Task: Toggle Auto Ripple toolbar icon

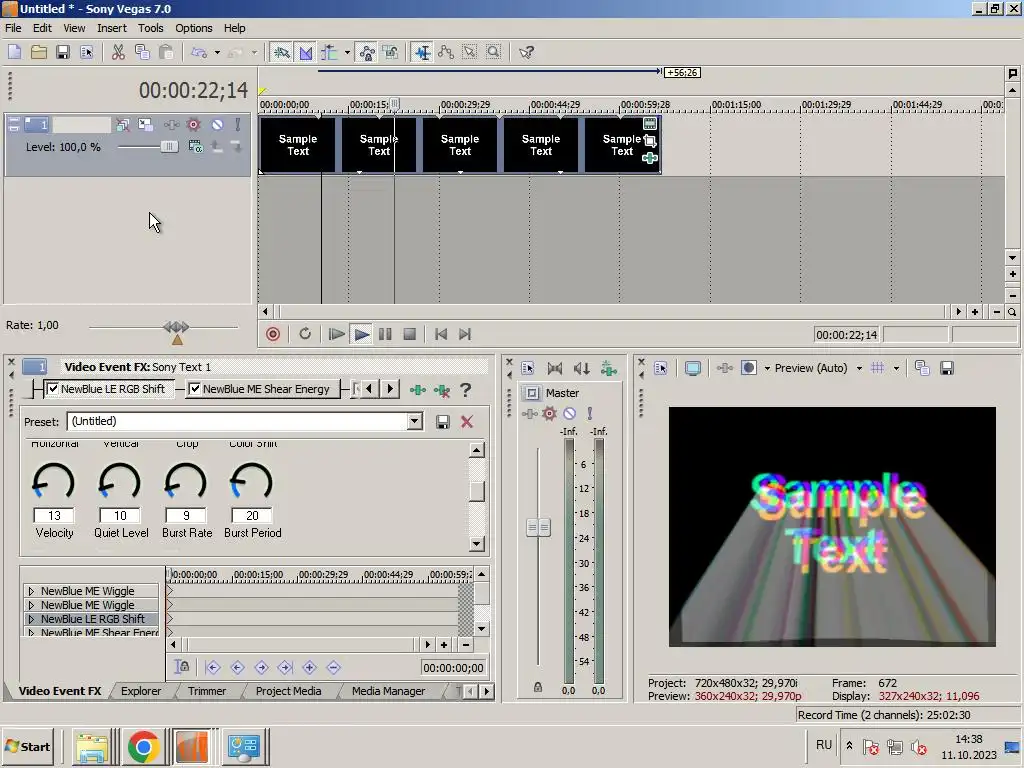Action: click(x=330, y=52)
